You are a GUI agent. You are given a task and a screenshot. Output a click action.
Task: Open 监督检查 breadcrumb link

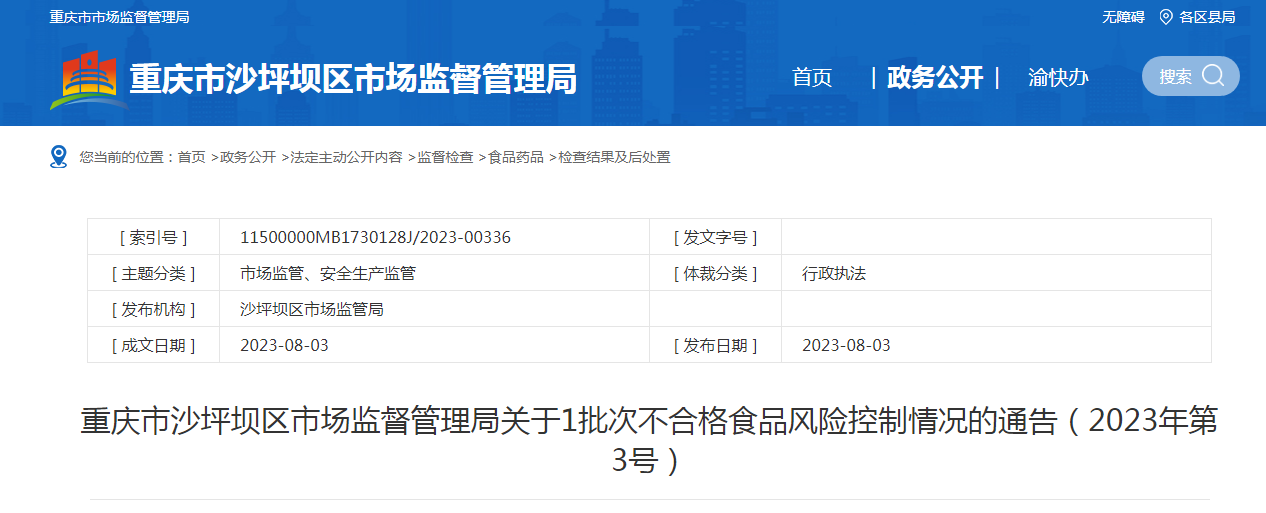point(445,157)
